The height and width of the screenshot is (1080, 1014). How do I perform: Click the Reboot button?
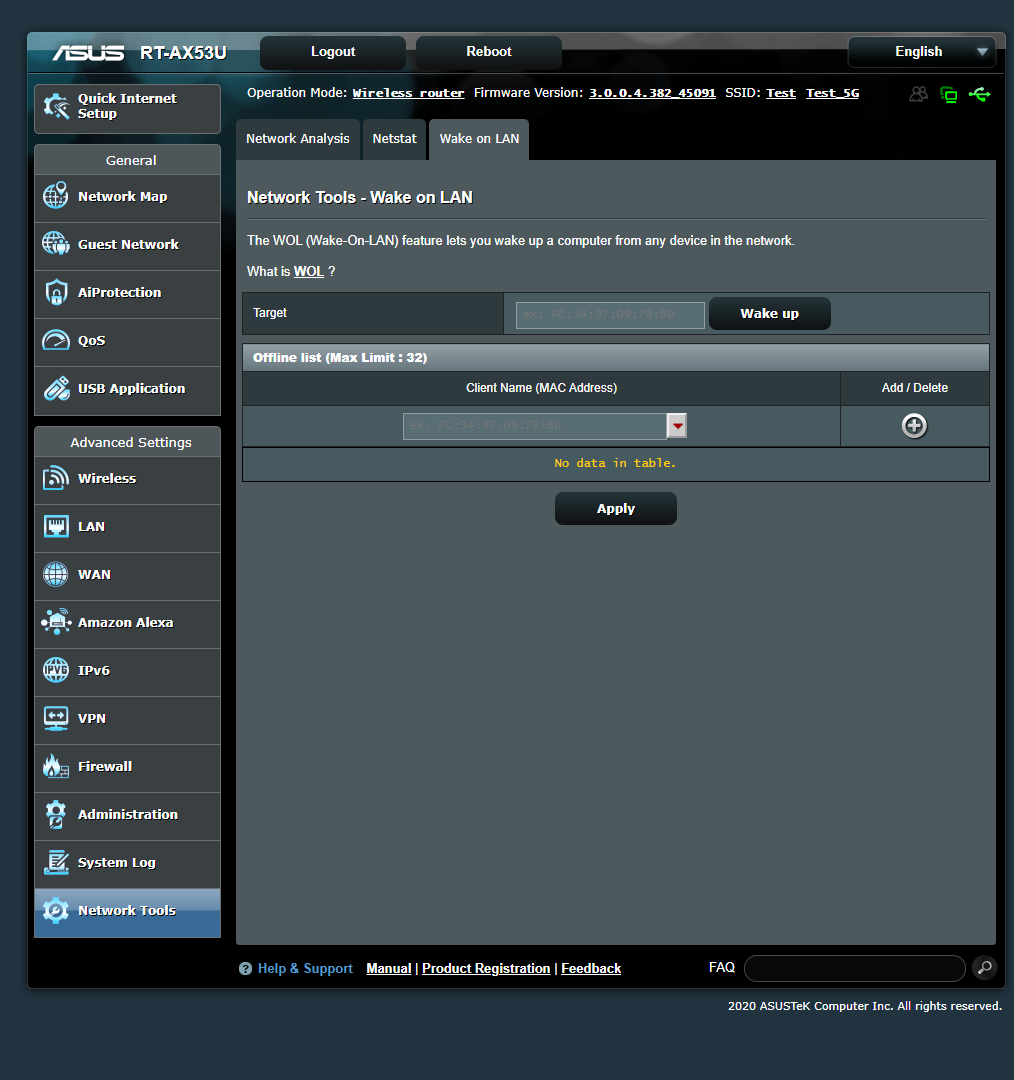coord(489,52)
